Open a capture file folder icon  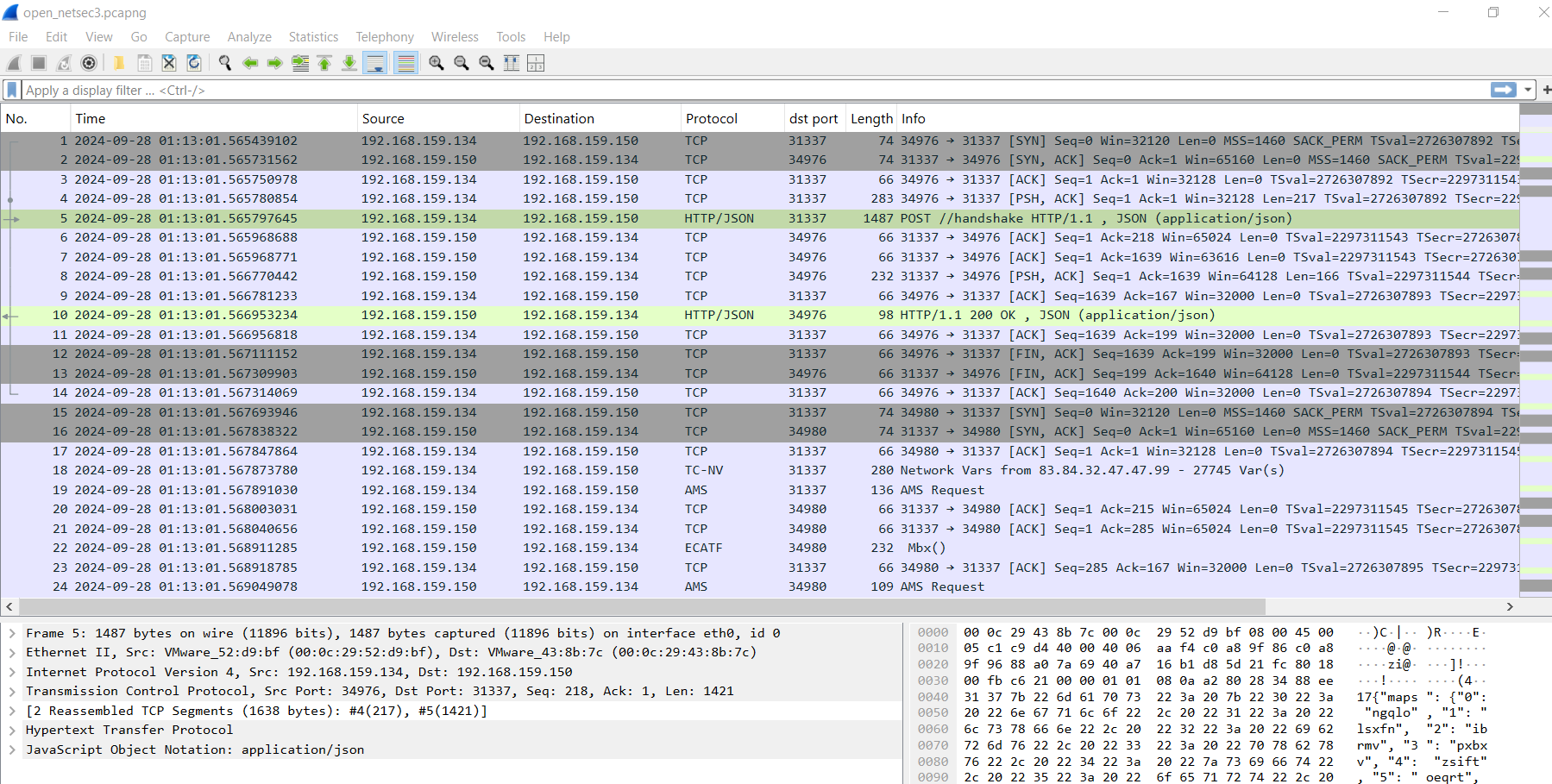pos(119,63)
